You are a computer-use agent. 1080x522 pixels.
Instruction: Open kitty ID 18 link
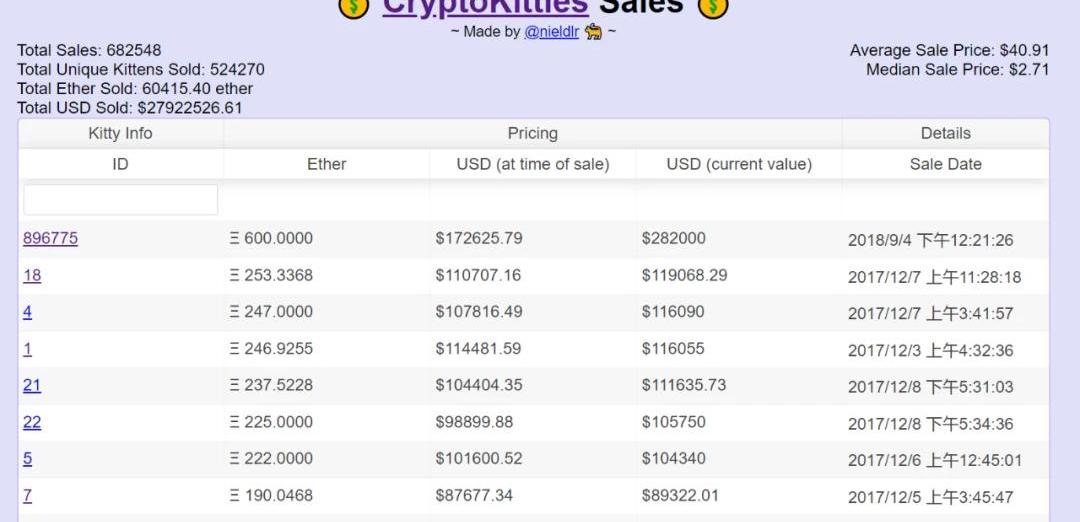32,275
